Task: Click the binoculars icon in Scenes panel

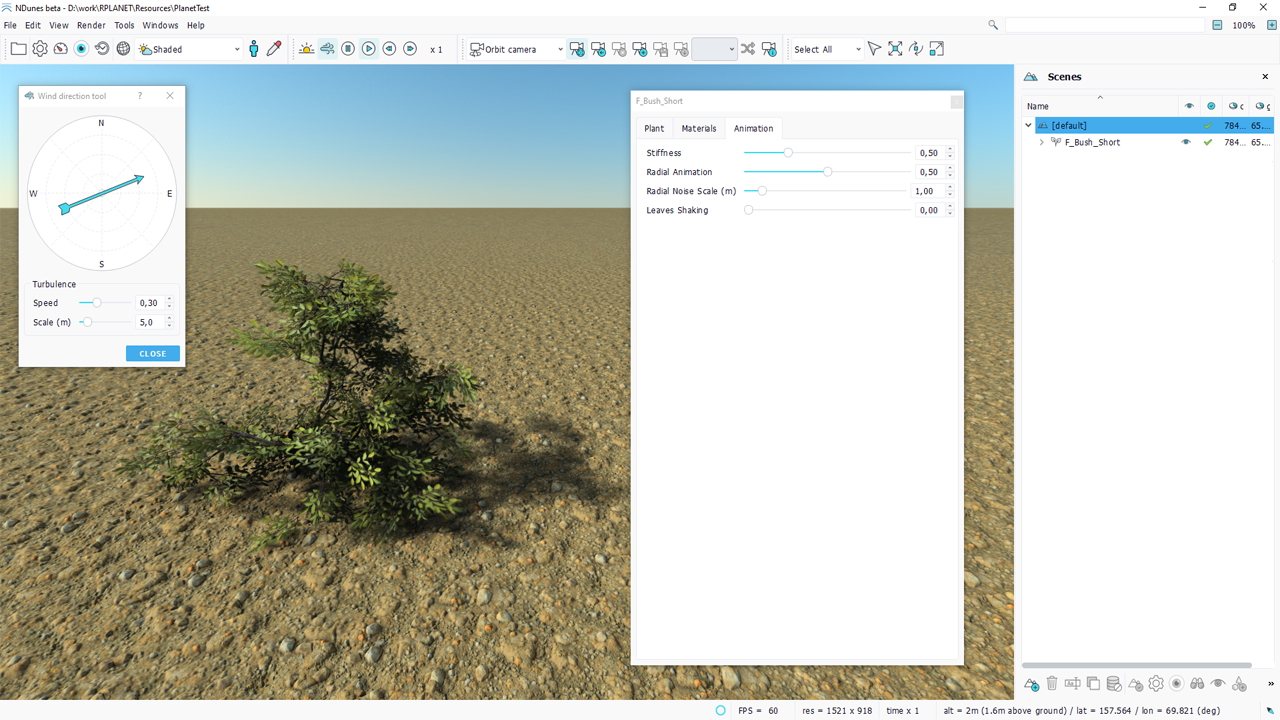Action: point(1197,684)
